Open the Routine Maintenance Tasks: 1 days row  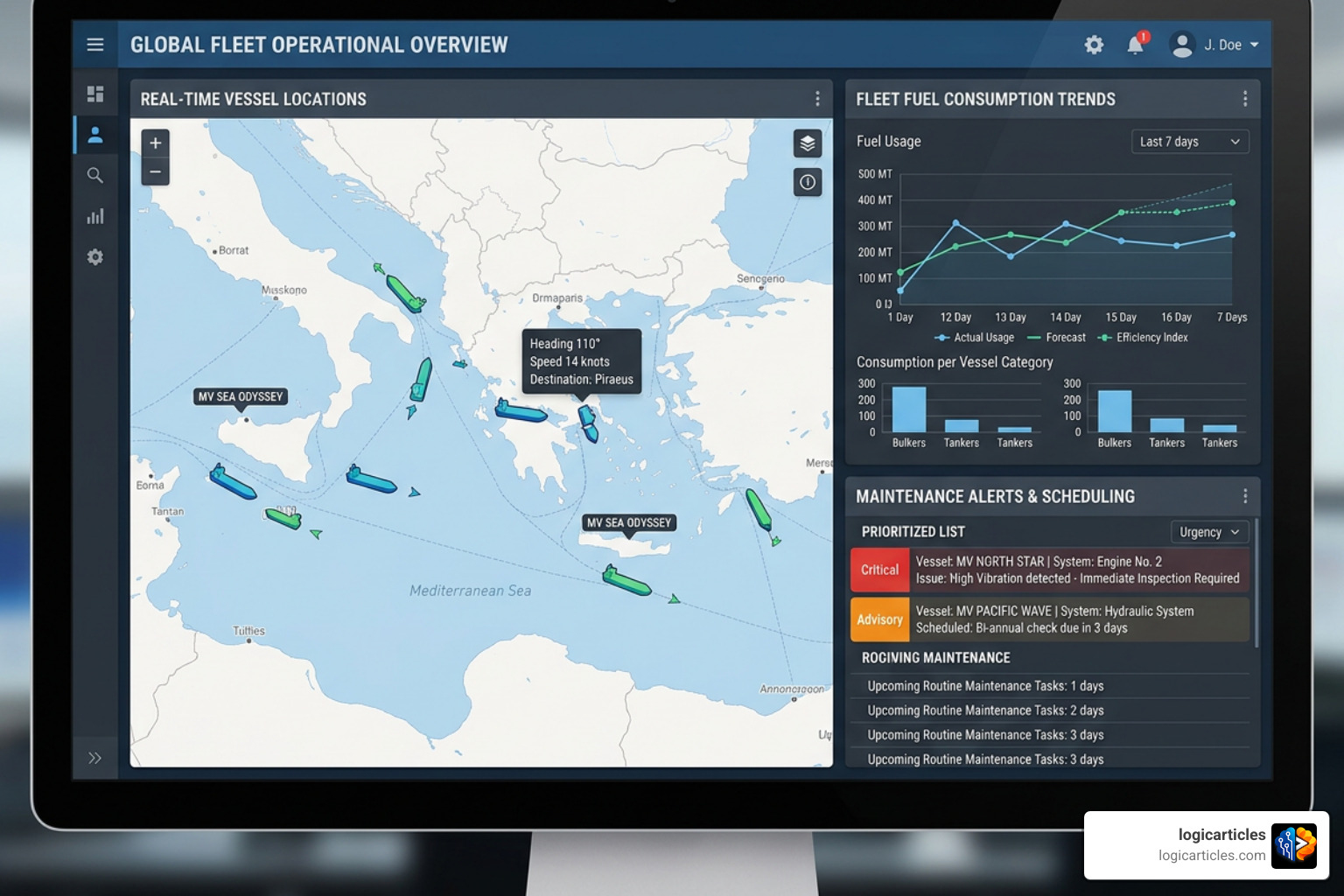pos(1050,686)
